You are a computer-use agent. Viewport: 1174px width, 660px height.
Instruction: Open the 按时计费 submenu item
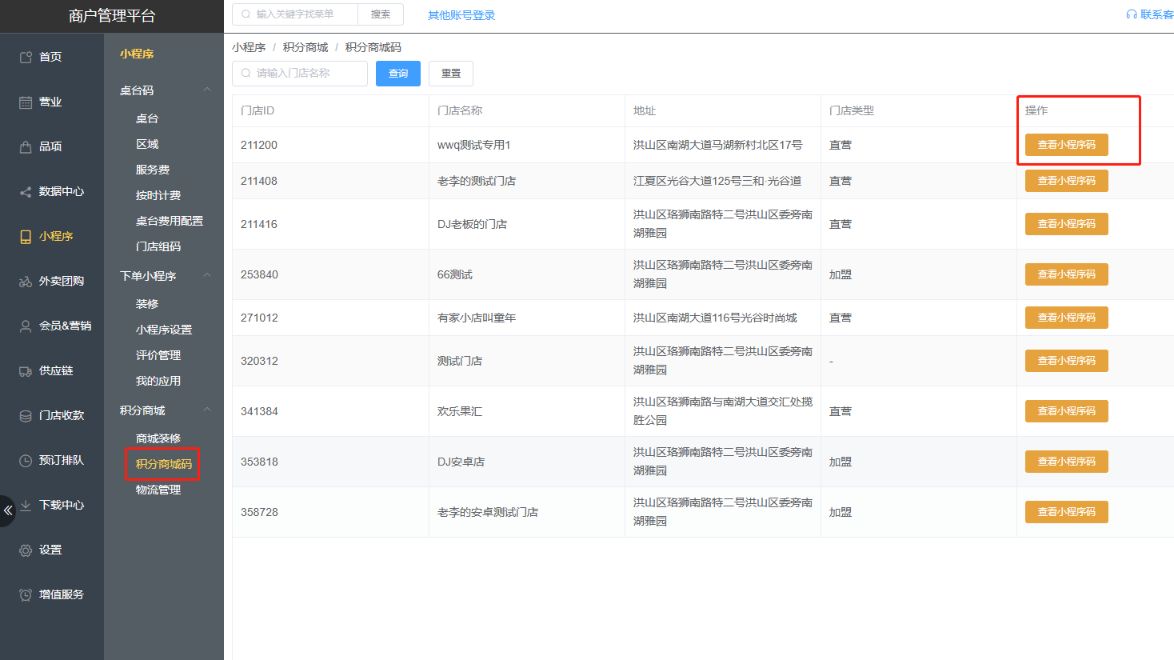[x=158, y=196]
